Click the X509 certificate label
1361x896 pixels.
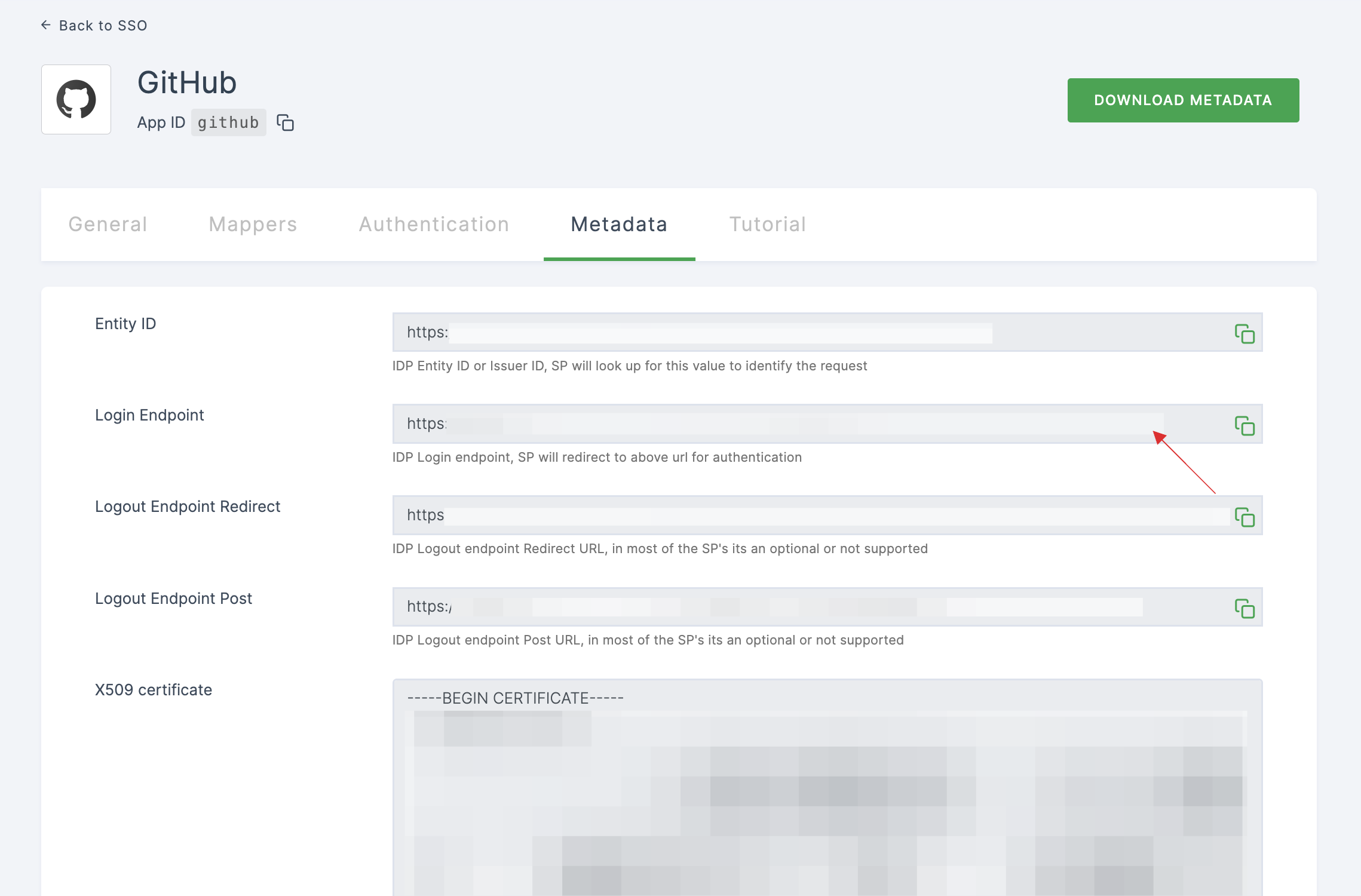click(154, 690)
